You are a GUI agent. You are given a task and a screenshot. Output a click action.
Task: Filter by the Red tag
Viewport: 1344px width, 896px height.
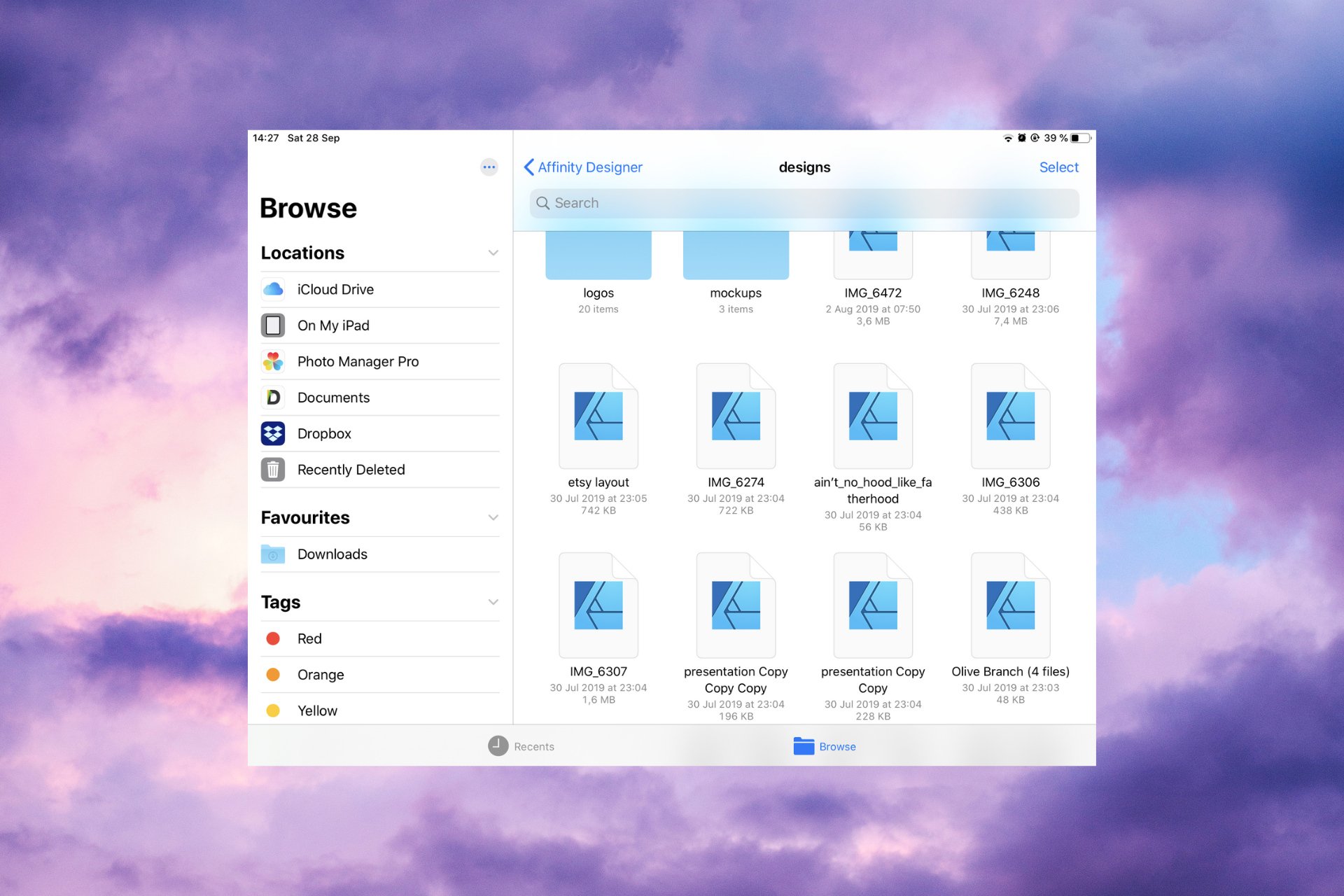[x=380, y=638]
